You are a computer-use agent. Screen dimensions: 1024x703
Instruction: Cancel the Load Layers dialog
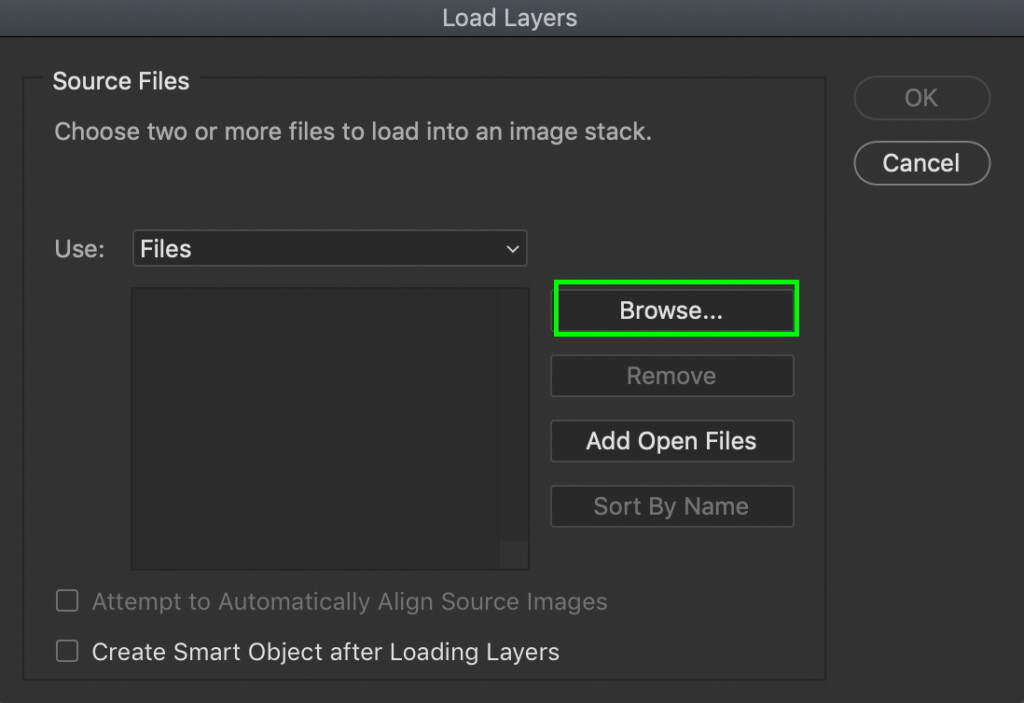921,163
